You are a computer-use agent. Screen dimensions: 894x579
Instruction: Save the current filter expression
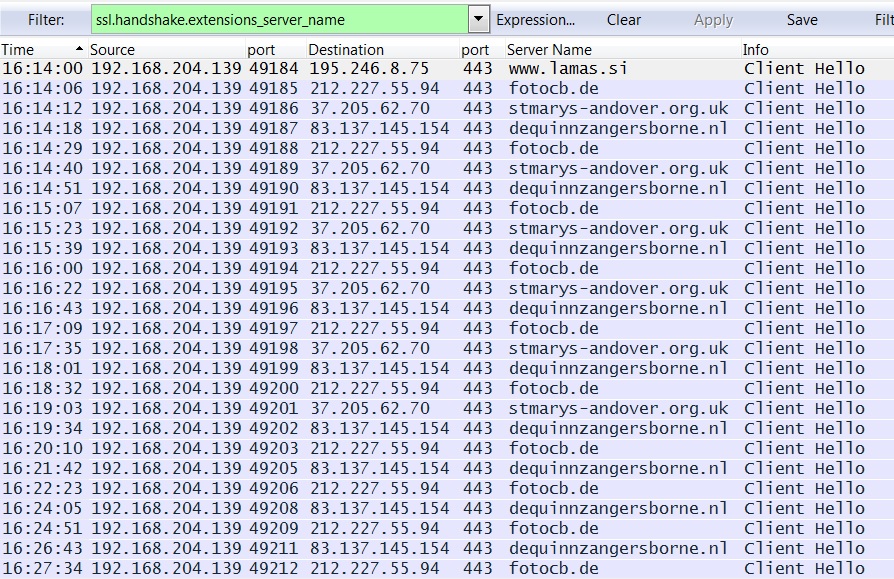(x=801, y=20)
